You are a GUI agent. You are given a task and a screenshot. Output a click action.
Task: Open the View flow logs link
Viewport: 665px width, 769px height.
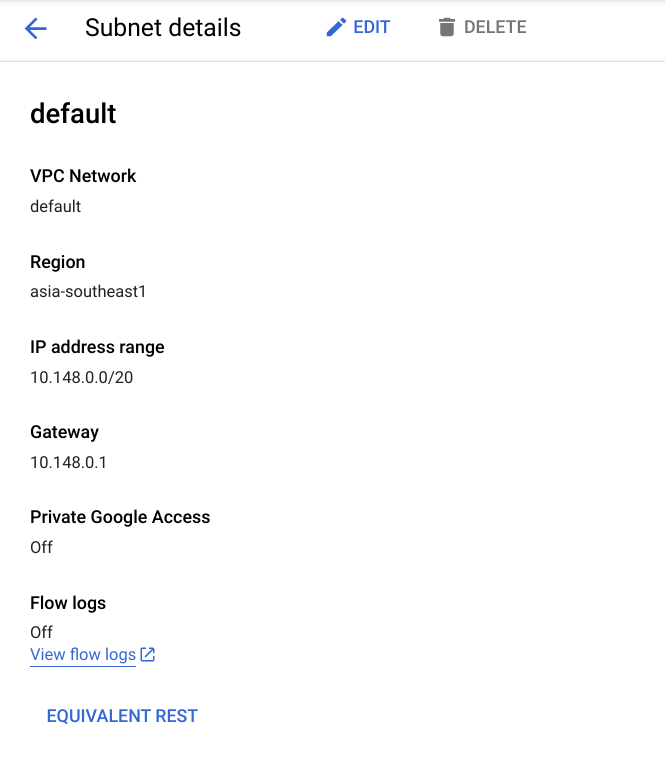click(83, 655)
